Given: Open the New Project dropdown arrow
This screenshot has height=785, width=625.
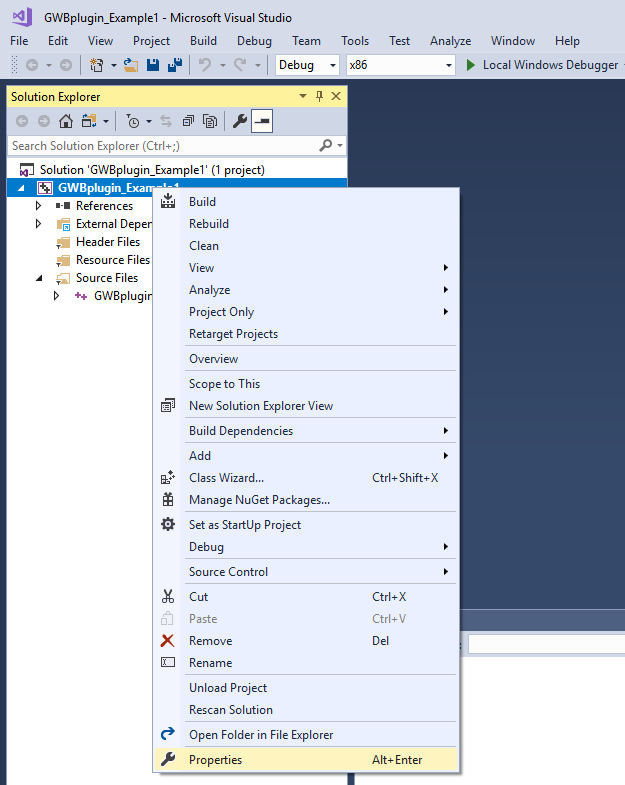Looking at the screenshot, I should click(x=114, y=65).
